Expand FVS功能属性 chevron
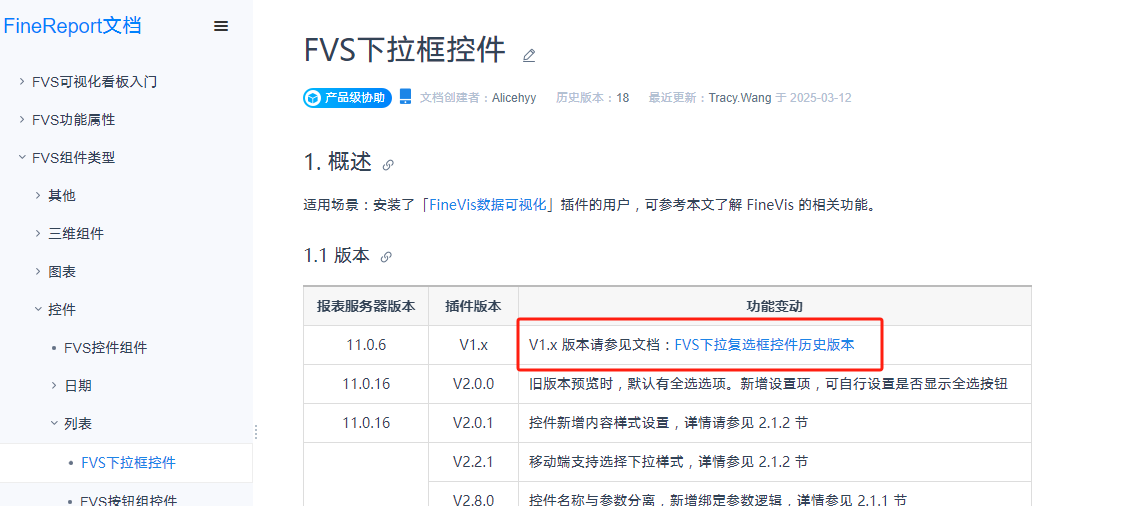The width and height of the screenshot is (1131, 506). pyautogui.click(x=22, y=120)
